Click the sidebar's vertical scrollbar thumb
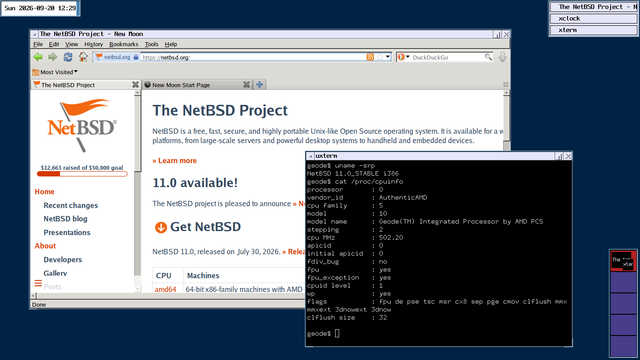 138,134
